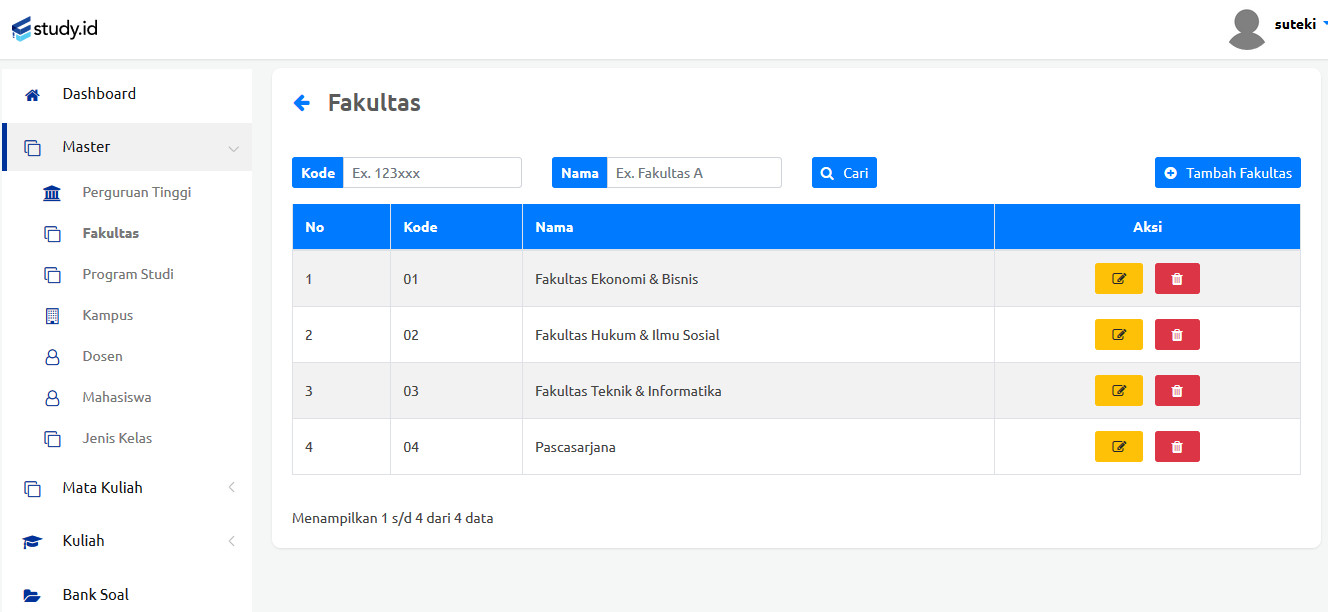Open the suteki user dropdown arrow
The height and width of the screenshot is (612, 1328).
click(1324, 25)
